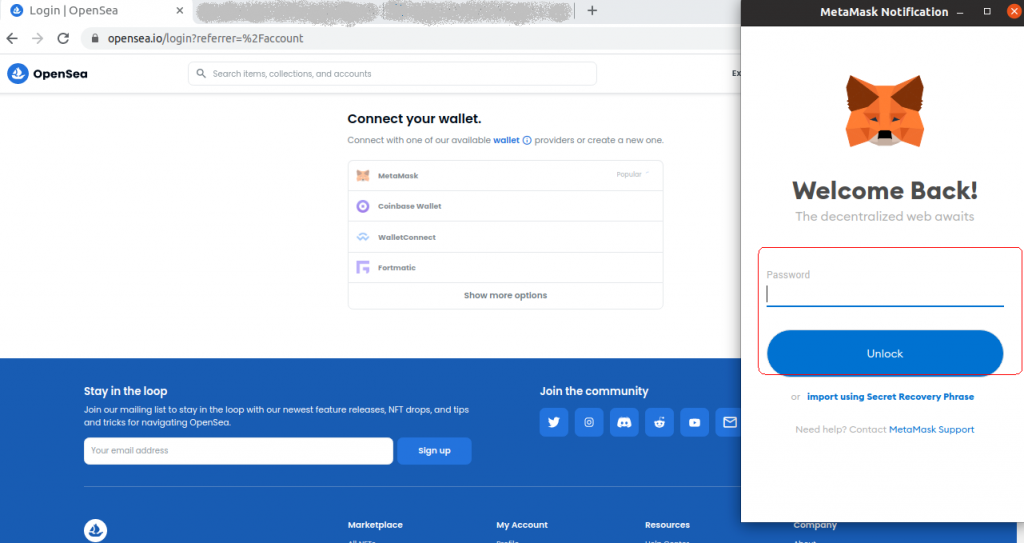Screen dimensions: 1024x543
Task: Click the browser back arrow
Action: (12, 39)
